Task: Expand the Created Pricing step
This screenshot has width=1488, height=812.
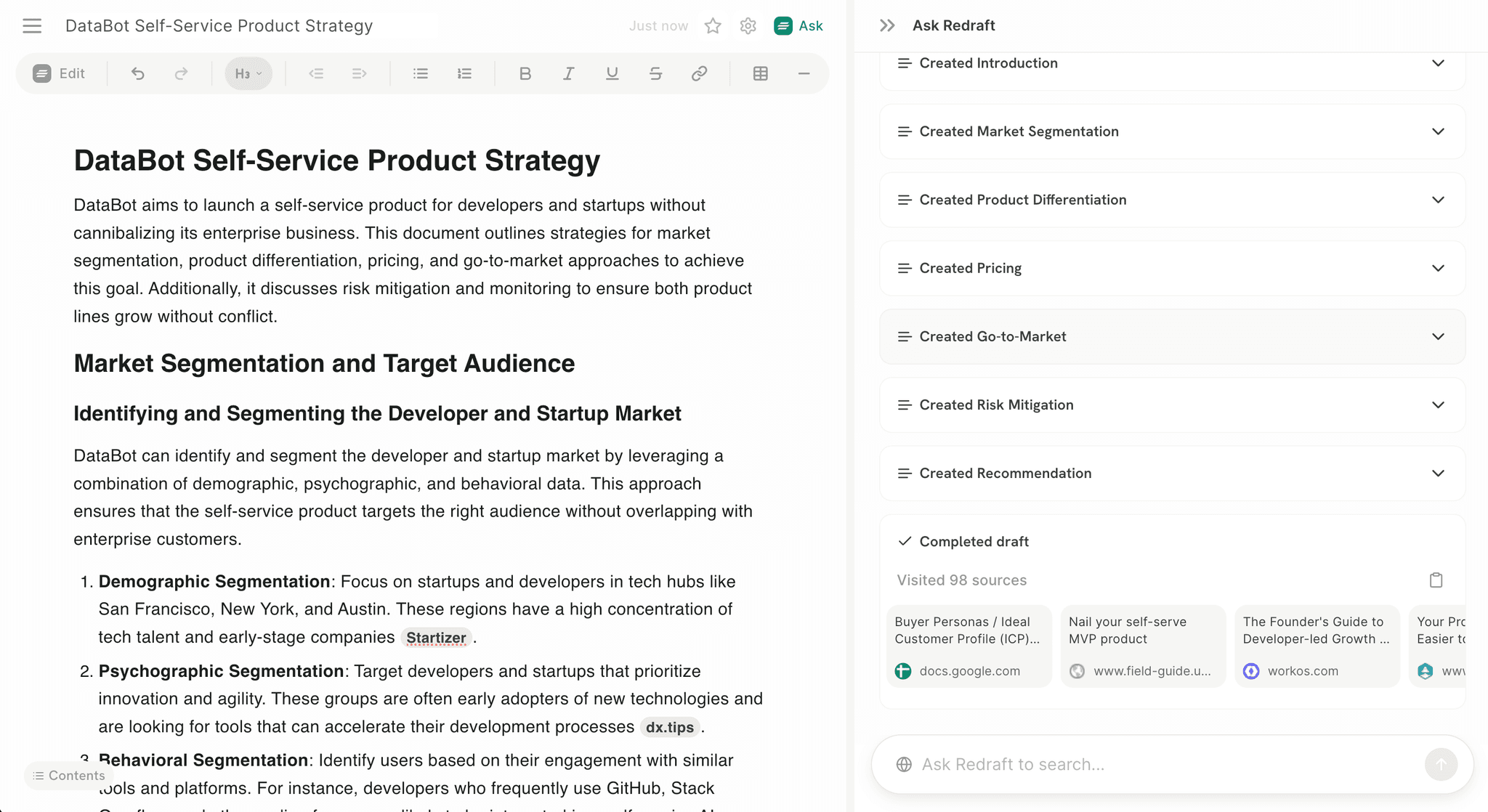Action: click(1437, 268)
